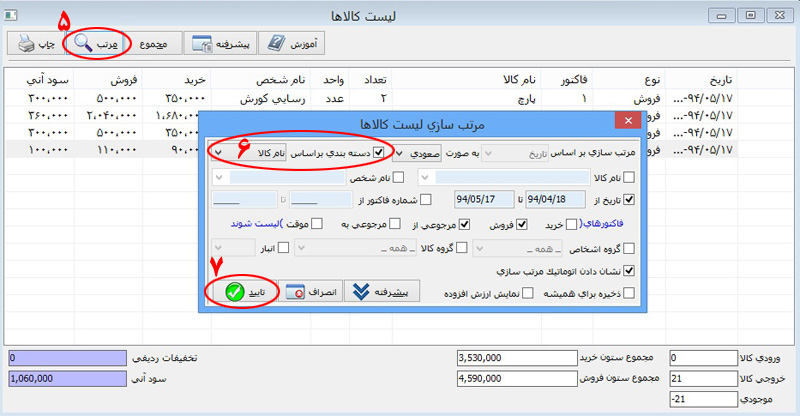Viewport: 800px width, 416px height.
Task: Toggle the دسته بندی براساس checkbox
Action: tap(378, 153)
